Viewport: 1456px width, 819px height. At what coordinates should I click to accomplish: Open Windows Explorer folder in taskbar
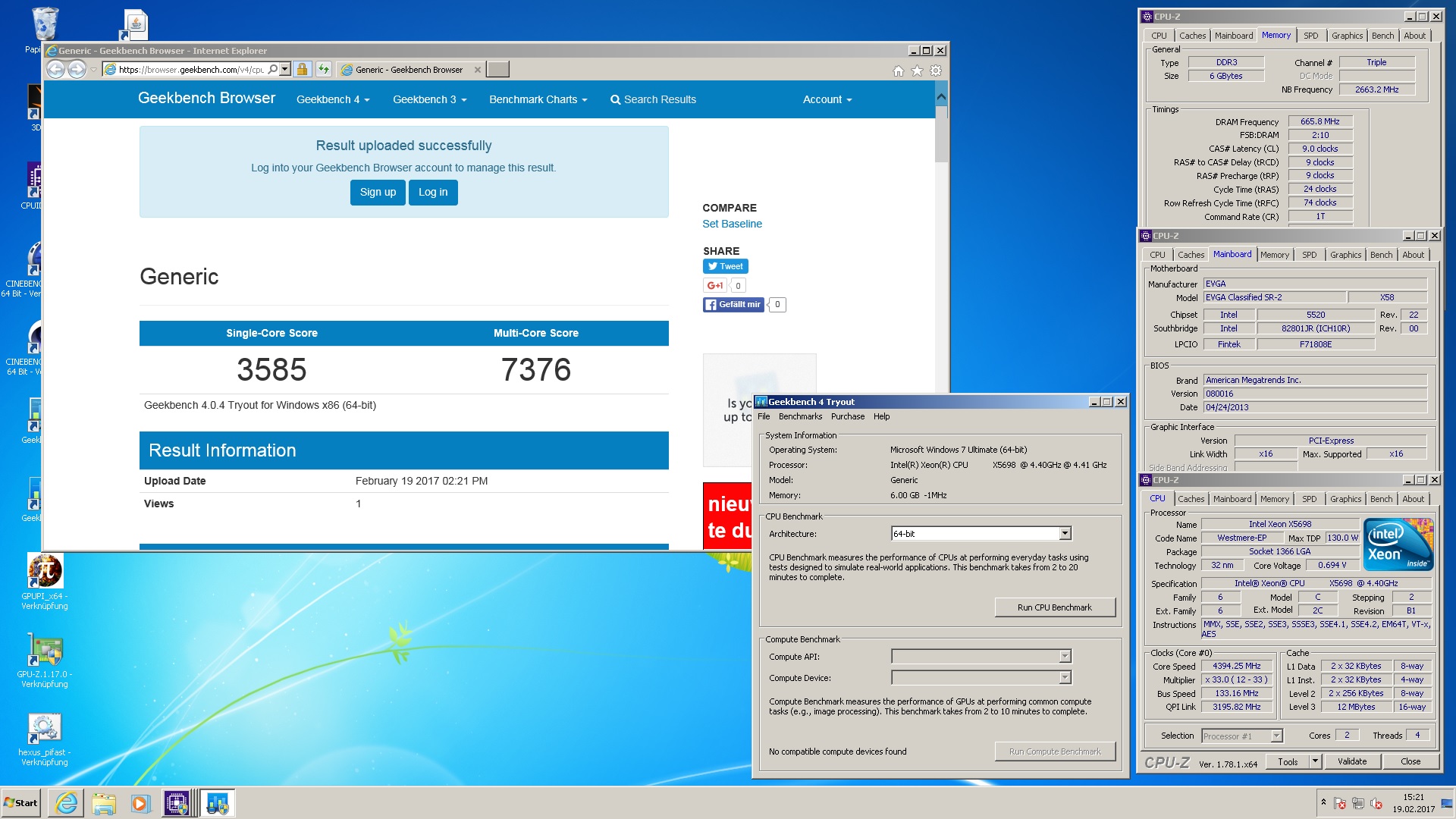coord(104,803)
